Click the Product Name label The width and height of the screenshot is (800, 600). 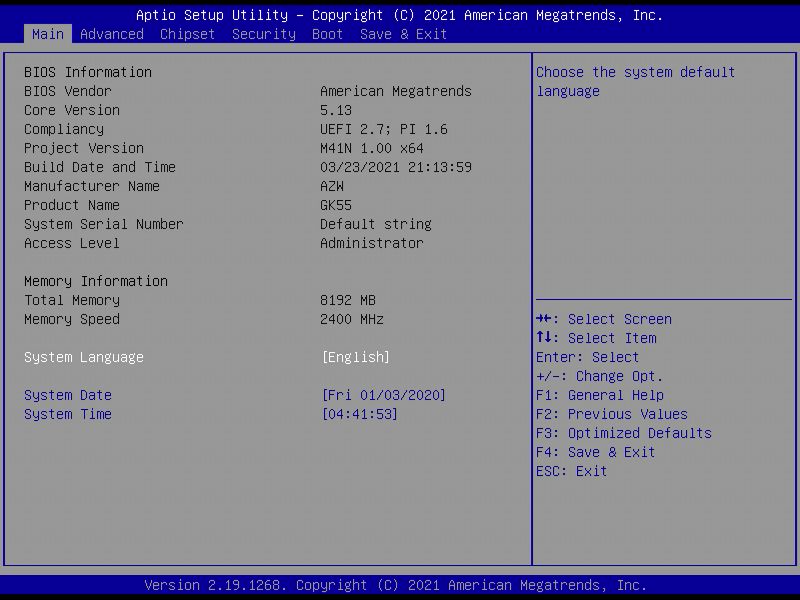tap(72, 205)
